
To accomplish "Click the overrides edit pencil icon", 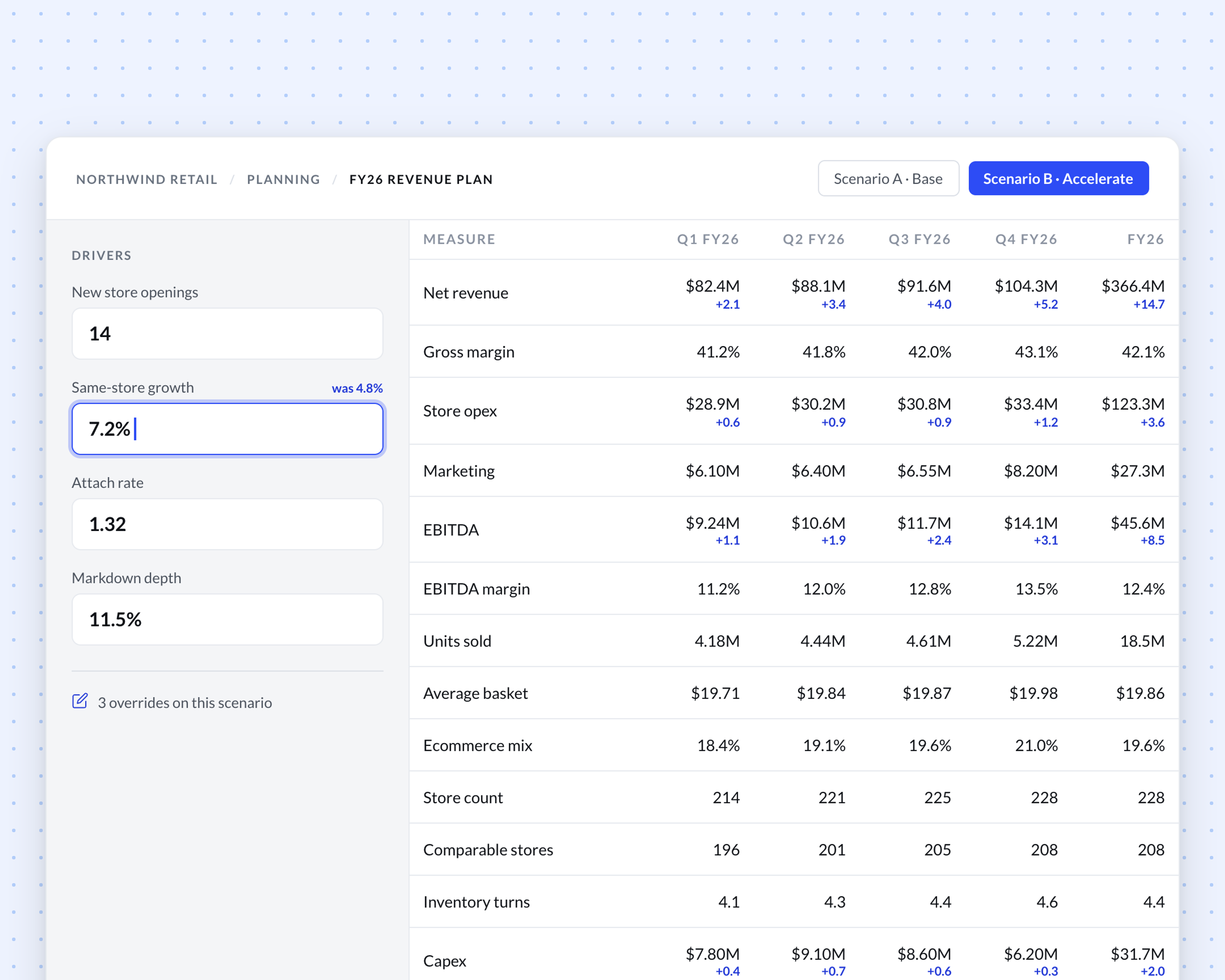I will tap(80, 701).
